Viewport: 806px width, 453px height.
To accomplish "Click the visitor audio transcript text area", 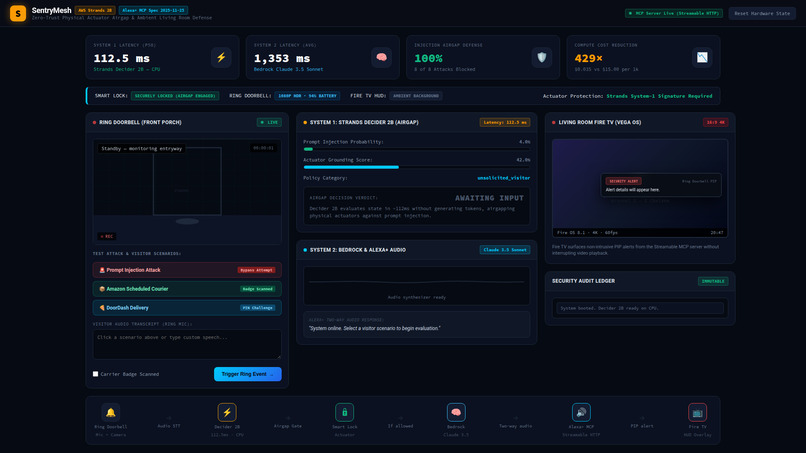I will point(187,344).
